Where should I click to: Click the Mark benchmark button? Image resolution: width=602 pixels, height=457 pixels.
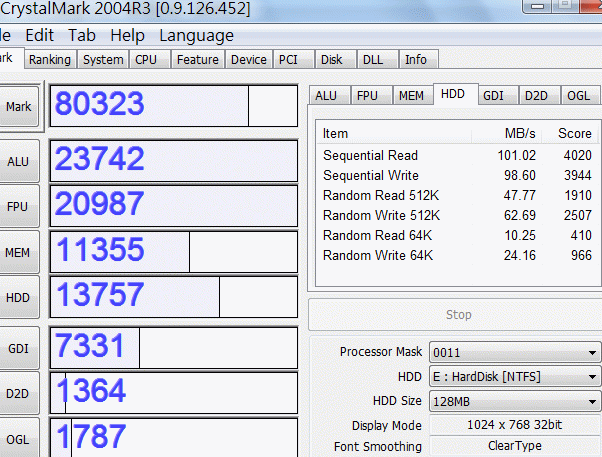(x=18, y=106)
